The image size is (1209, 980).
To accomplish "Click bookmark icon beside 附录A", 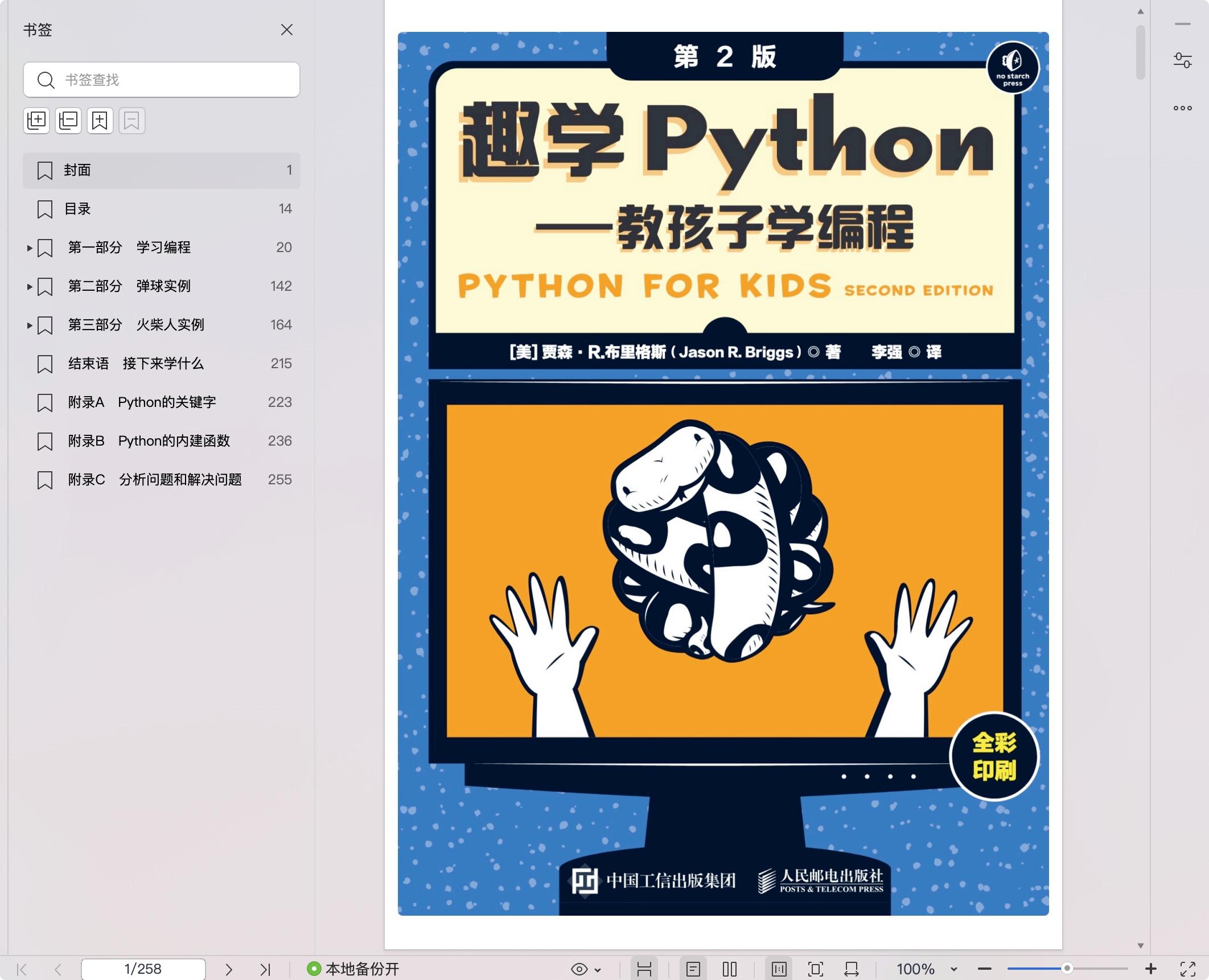I will point(45,403).
